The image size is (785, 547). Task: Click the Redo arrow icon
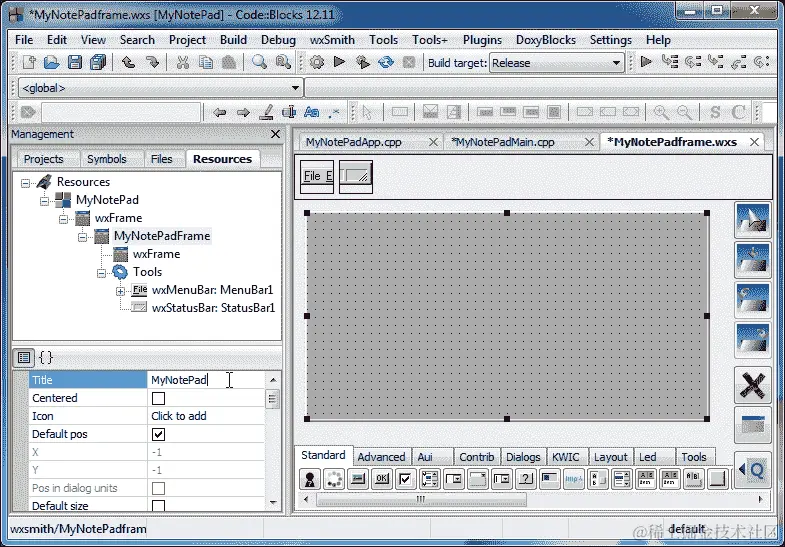click(152, 62)
